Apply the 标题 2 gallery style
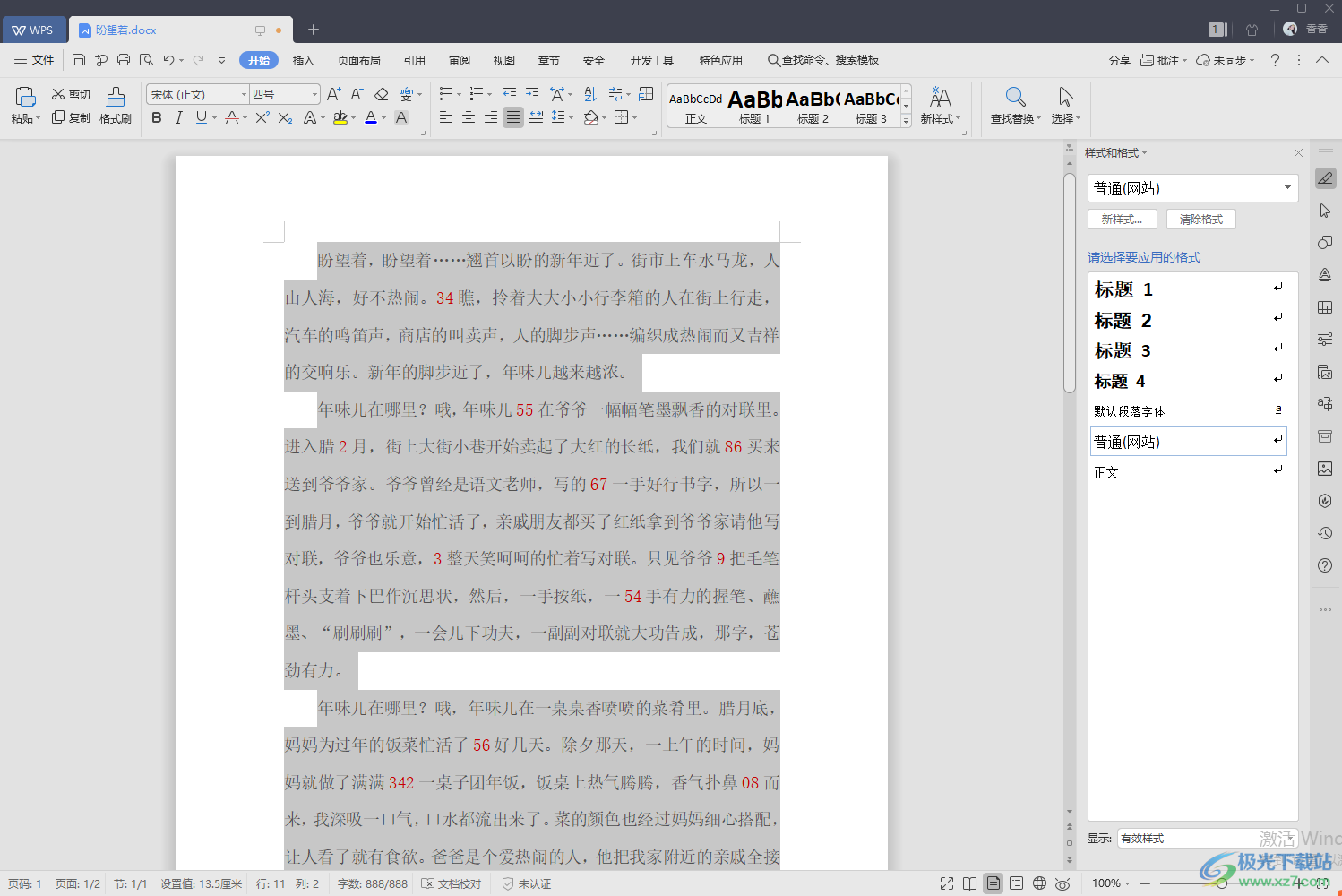The width and height of the screenshot is (1342, 896). 813,108
